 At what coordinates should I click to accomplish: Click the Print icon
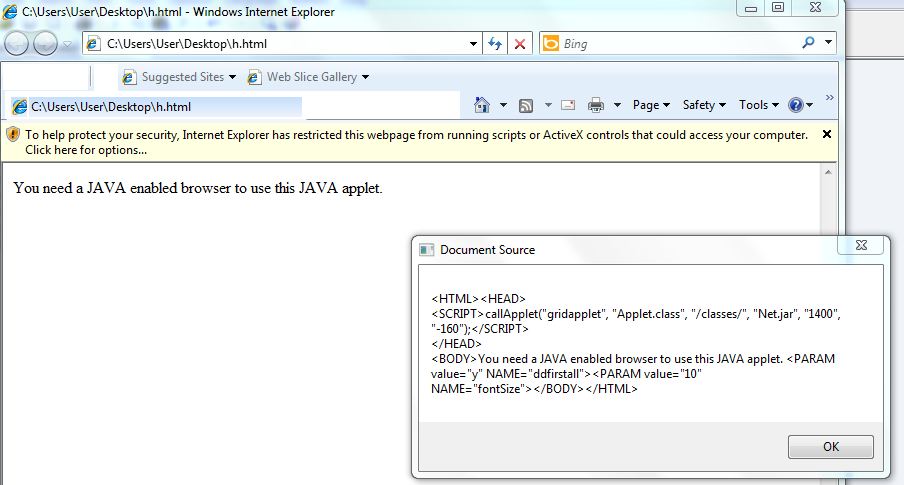point(596,105)
